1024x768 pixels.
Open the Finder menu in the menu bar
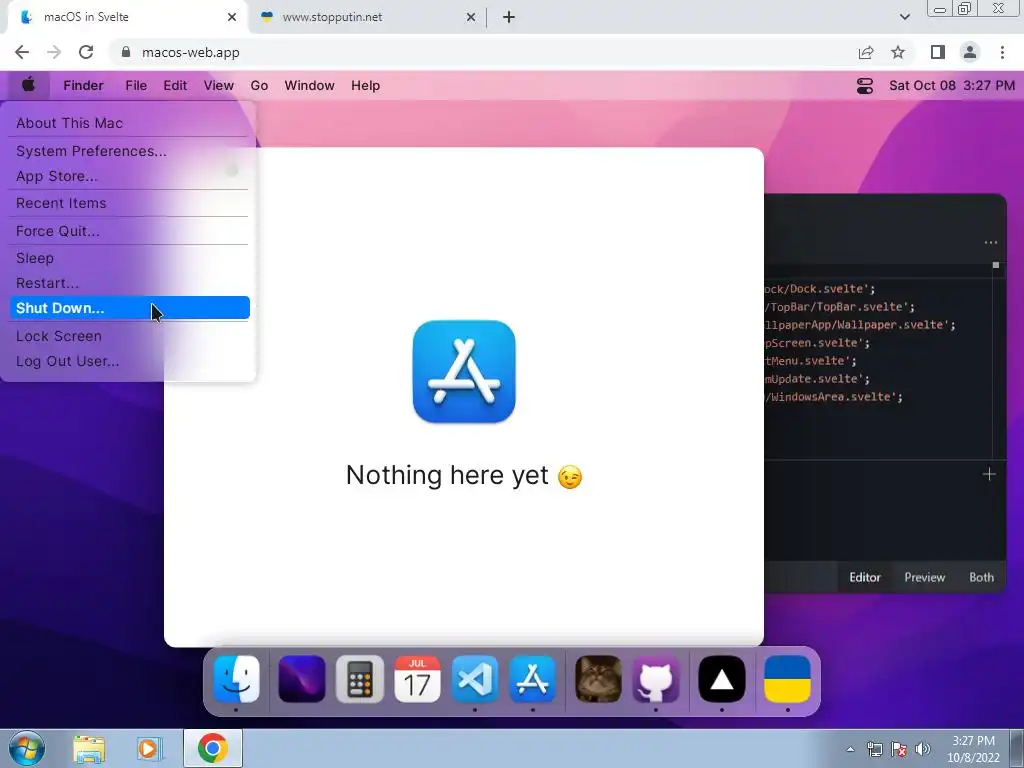[84, 86]
